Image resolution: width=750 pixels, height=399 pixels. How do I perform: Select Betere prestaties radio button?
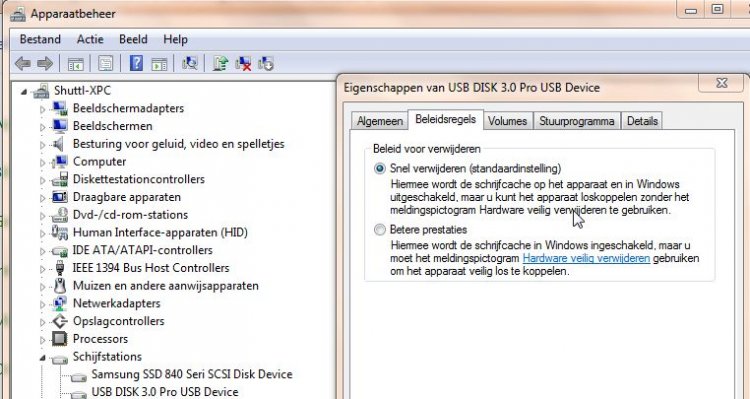click(380, 230)
